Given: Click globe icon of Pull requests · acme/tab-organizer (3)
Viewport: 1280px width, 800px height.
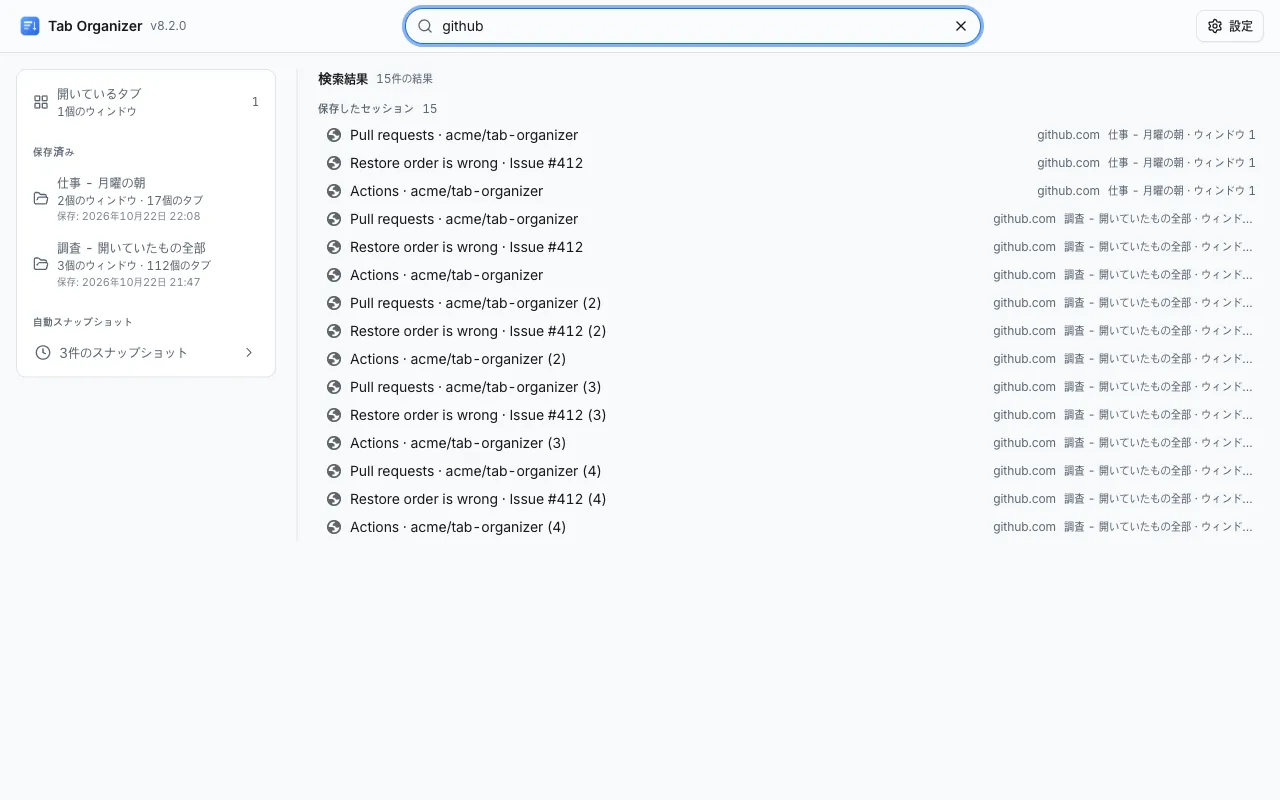Looking at the screenshot, I should pyautogui.click(x=334, y=387).
